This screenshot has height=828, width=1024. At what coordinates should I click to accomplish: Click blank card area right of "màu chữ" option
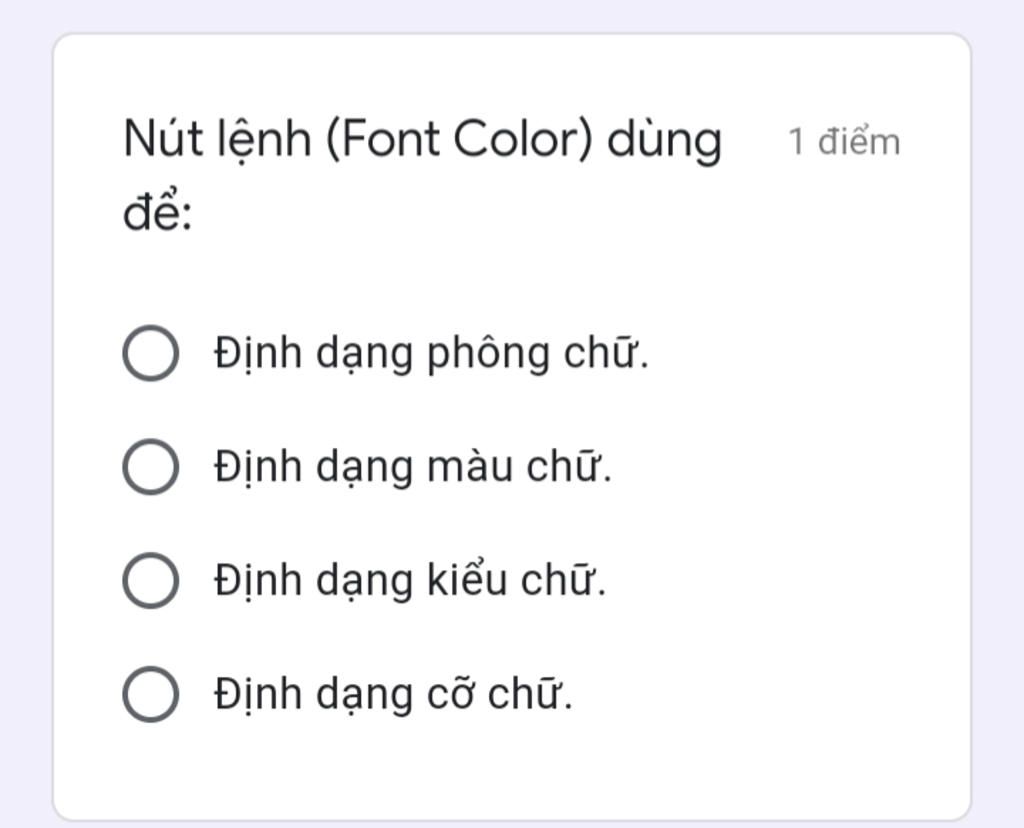tap(800, 466)
